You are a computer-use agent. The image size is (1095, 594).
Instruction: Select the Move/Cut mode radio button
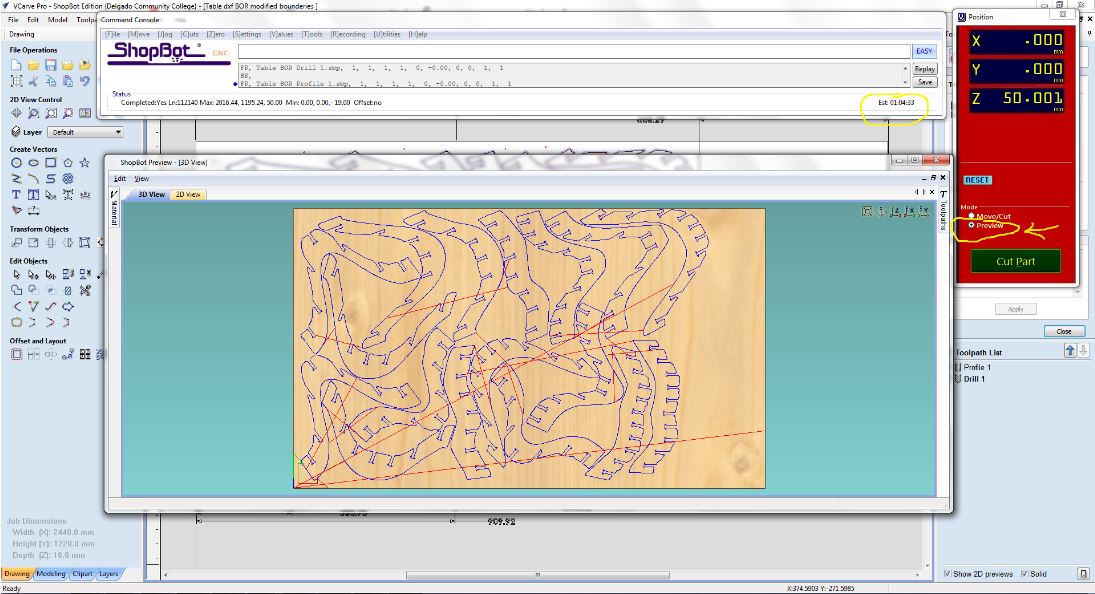(971, 216)
